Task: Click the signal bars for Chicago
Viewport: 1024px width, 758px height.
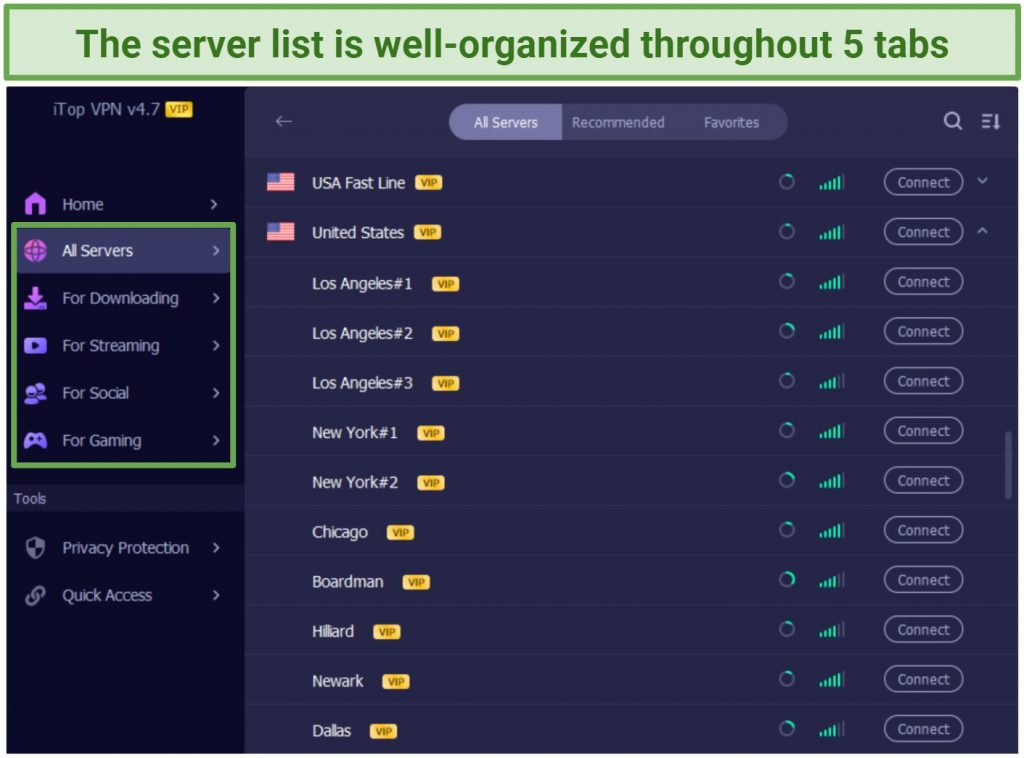Action: click(831, 530)
